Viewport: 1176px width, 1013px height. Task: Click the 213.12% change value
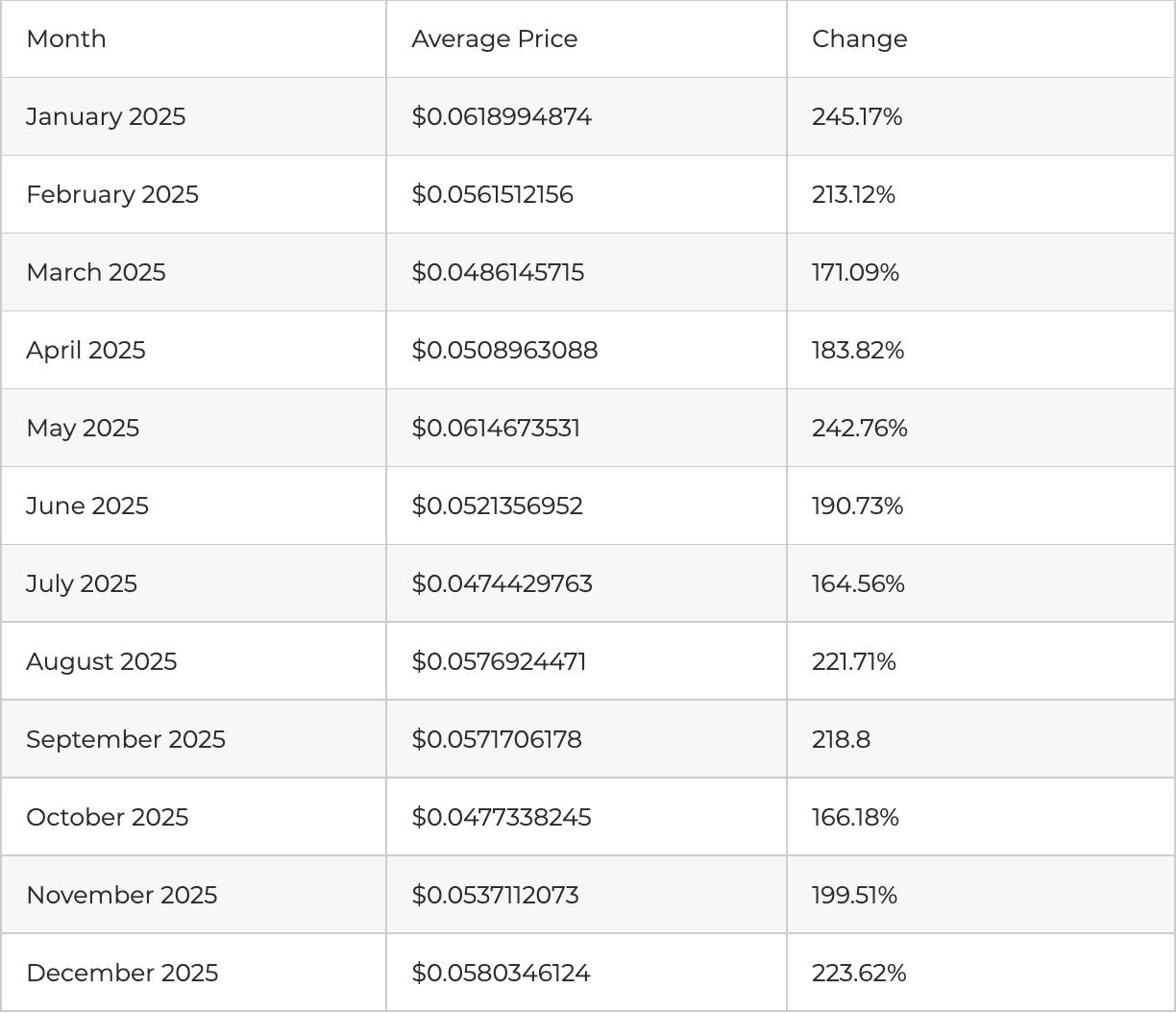coord(853,195)
